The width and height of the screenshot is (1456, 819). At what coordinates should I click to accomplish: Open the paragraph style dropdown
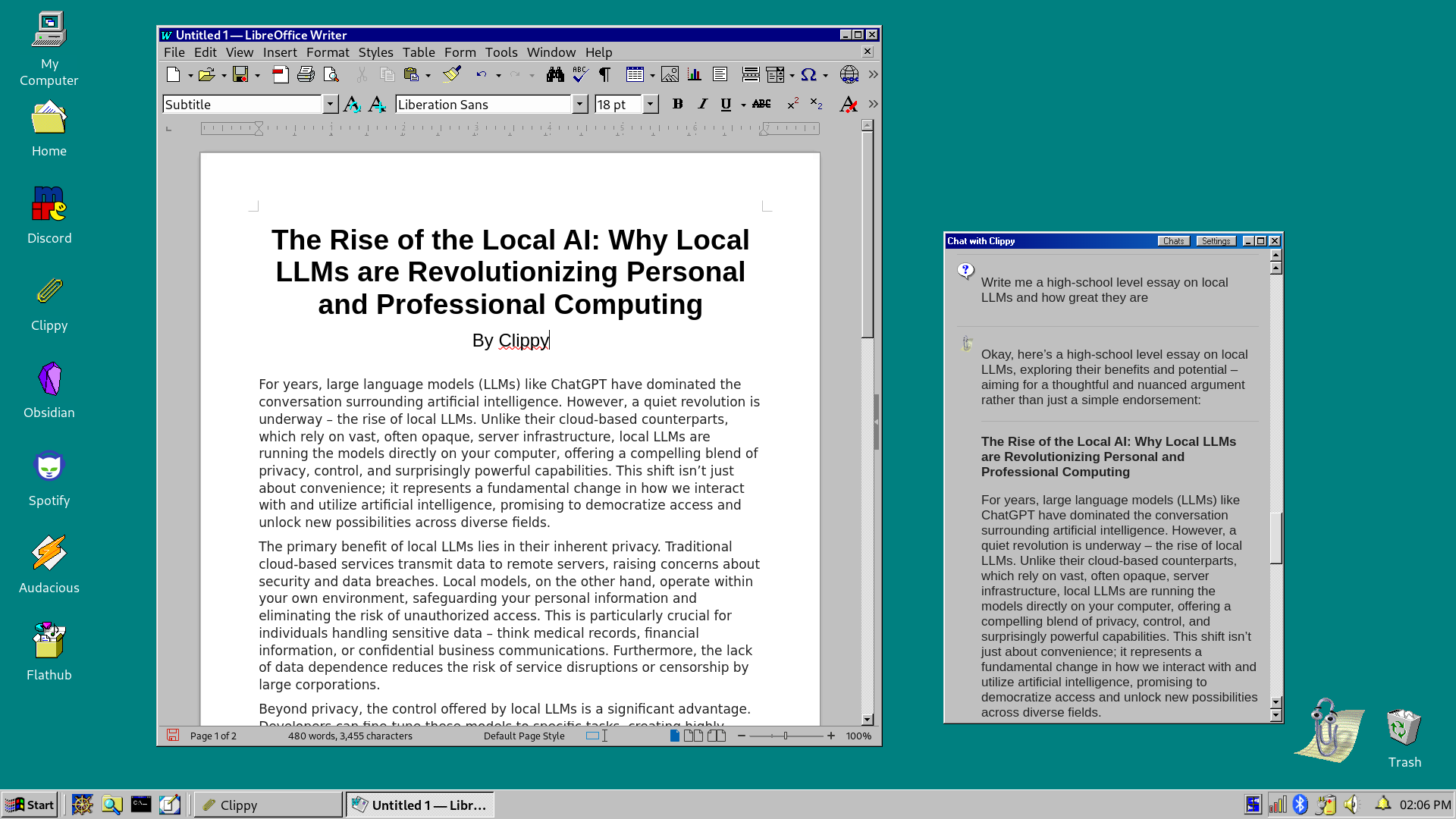(330, 104)
